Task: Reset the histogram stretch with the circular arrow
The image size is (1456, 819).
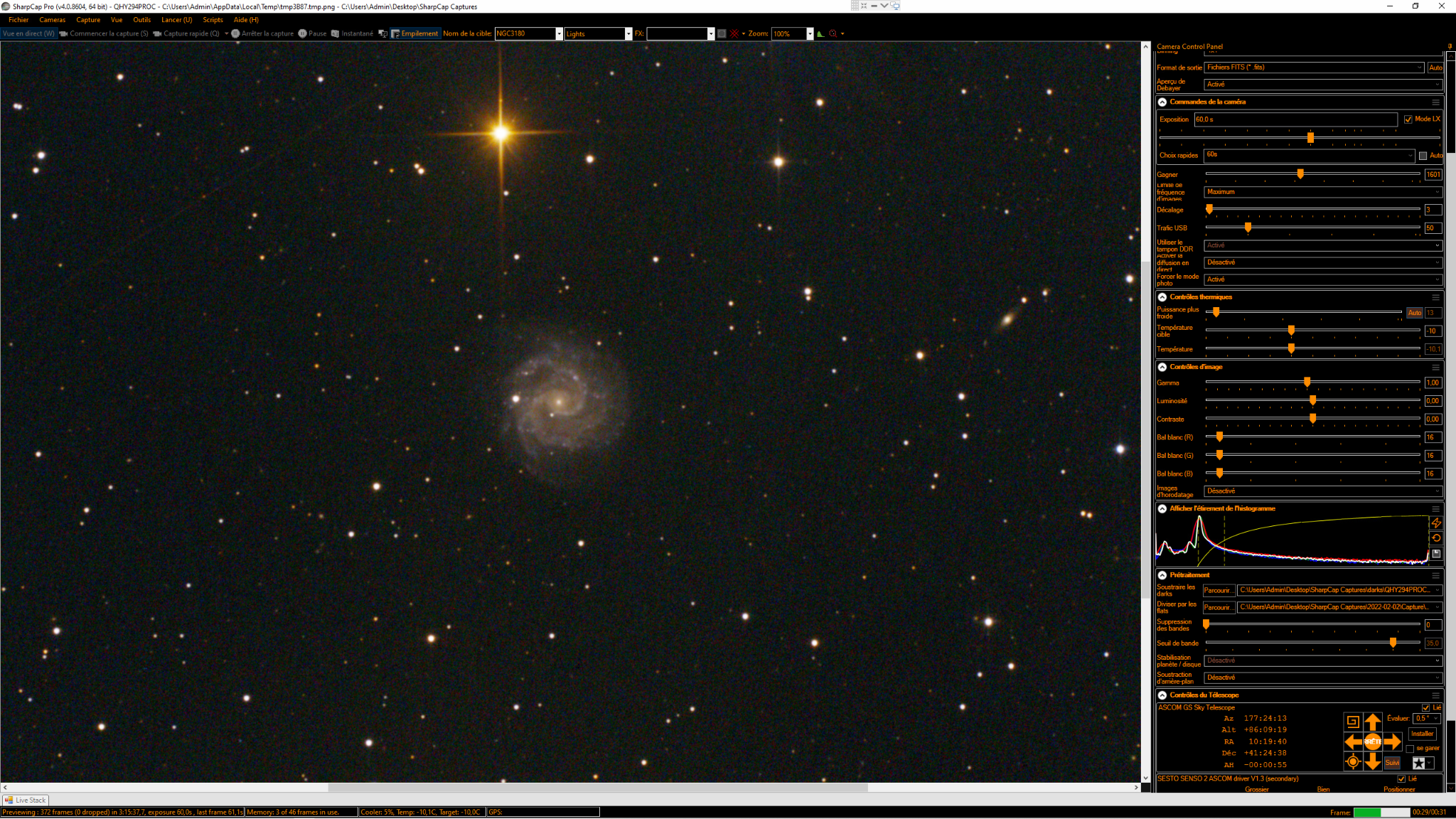Action: [1436, 538]
